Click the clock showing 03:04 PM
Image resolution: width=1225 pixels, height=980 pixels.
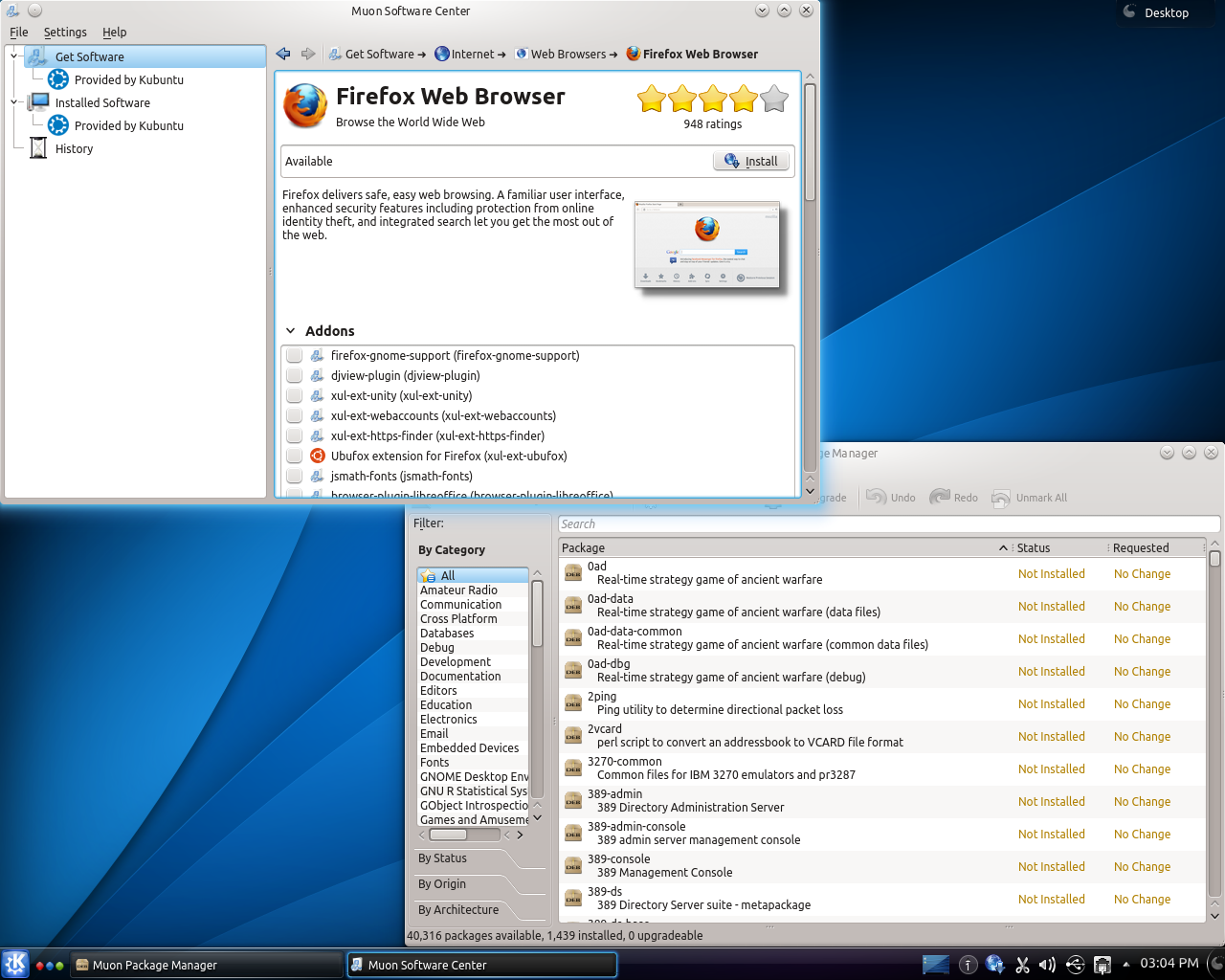click(1169, 963)
